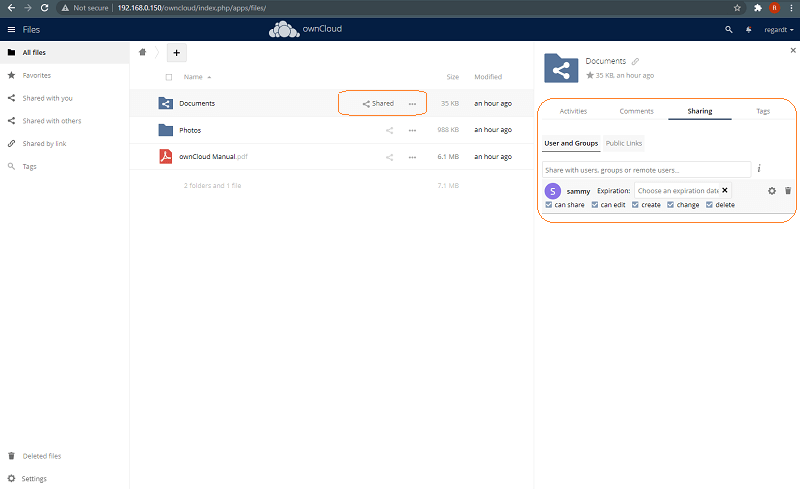Bookmark this page with star icon
The width and height of the screenshot is (800, 490).
pyautogui.click(x=737, y=8)
